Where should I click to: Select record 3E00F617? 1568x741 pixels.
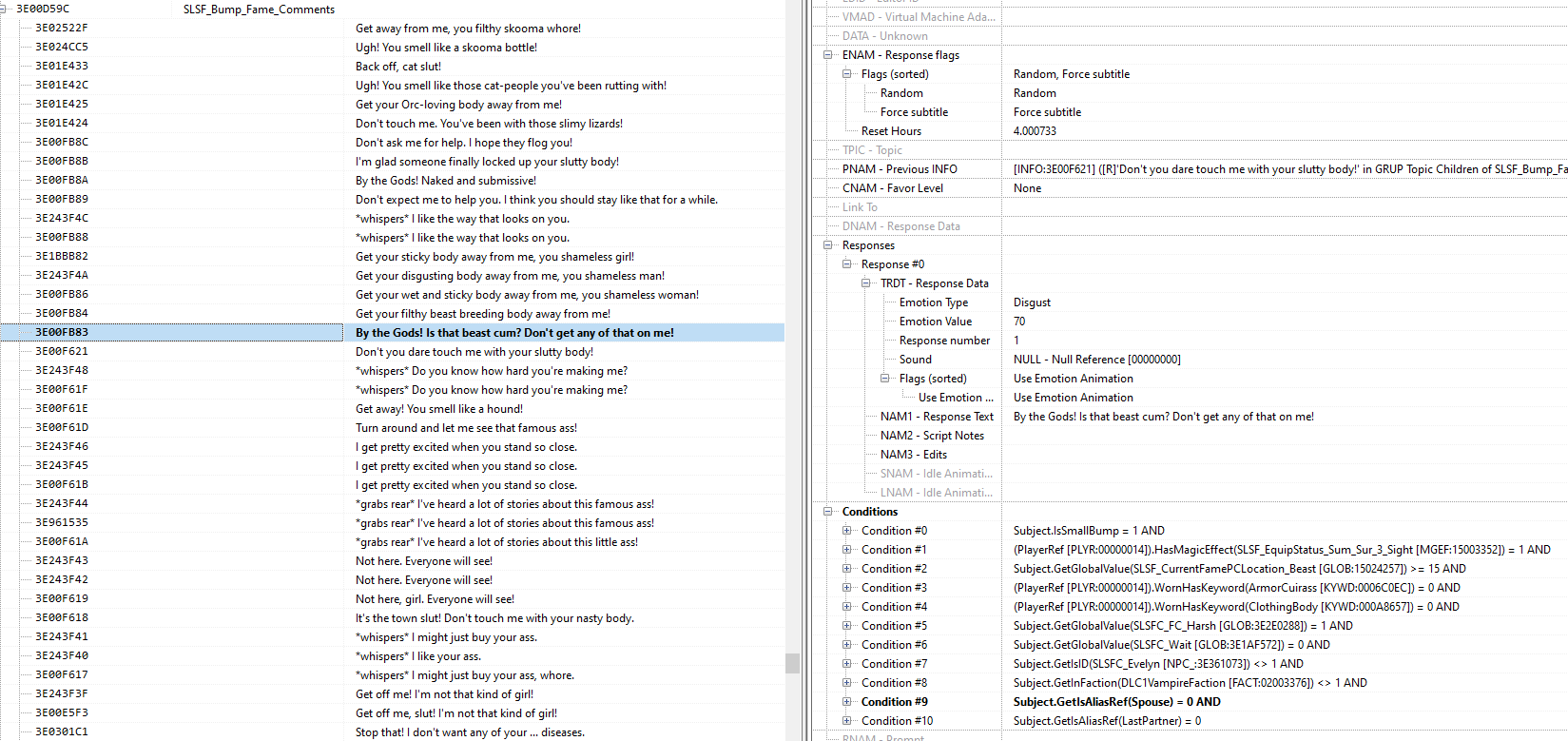(392, 675)
